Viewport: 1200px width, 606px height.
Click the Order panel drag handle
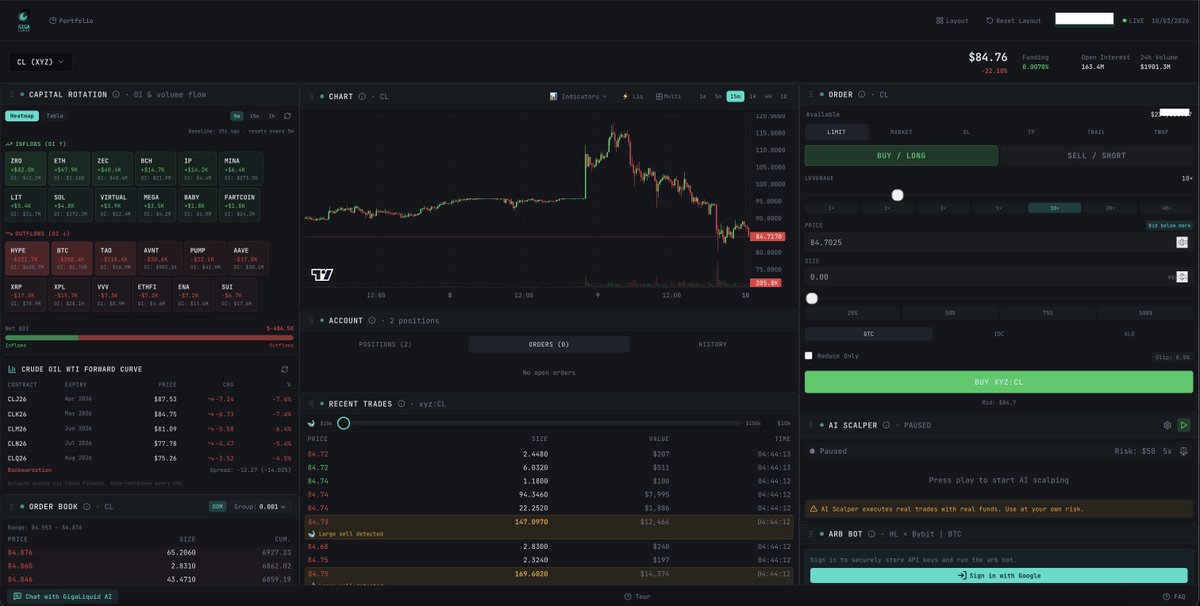(x=813, y=95)
